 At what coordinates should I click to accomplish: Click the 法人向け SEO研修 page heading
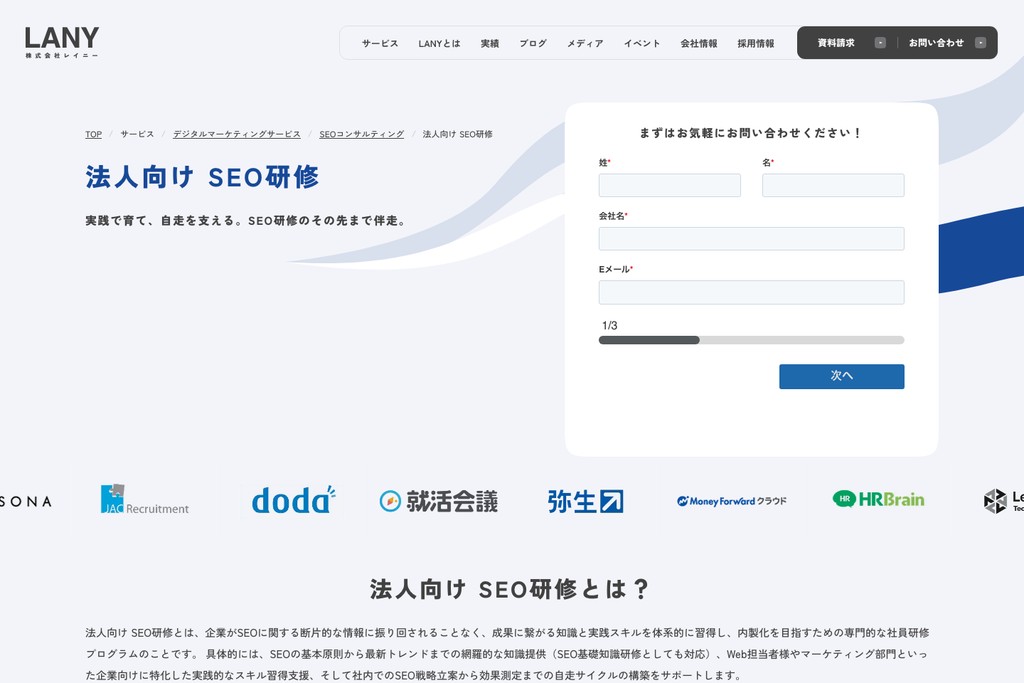[202, 177]
